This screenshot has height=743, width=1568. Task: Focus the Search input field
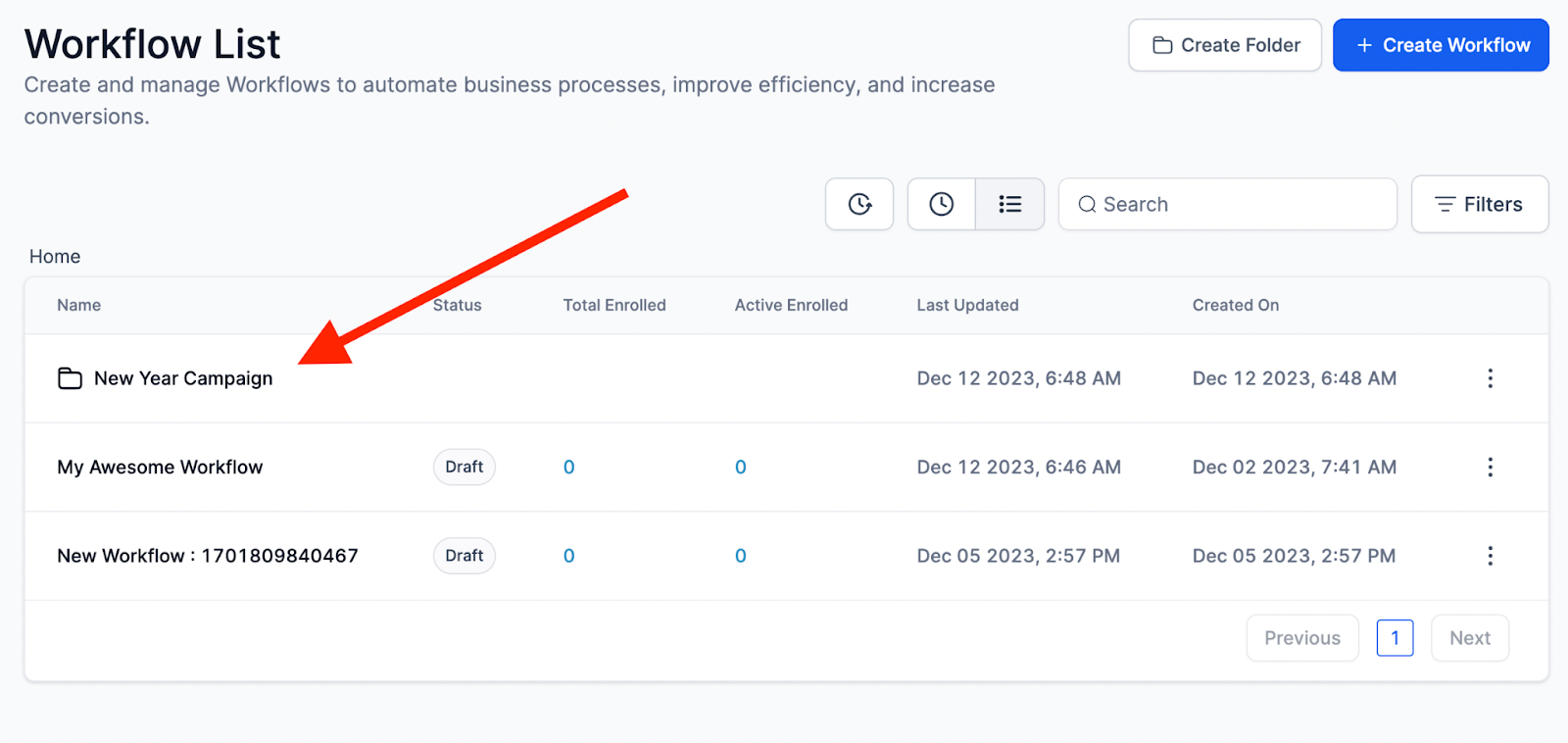[x=1235, y=204]
